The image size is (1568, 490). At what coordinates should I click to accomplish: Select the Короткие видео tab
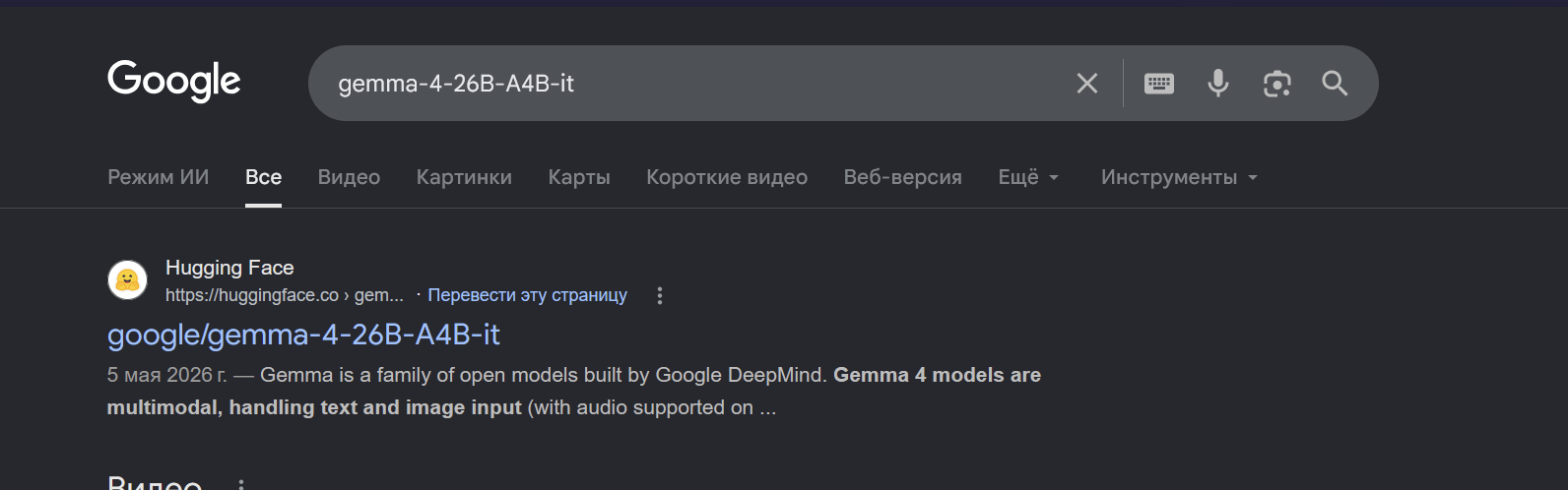click(x=727, y=177)
